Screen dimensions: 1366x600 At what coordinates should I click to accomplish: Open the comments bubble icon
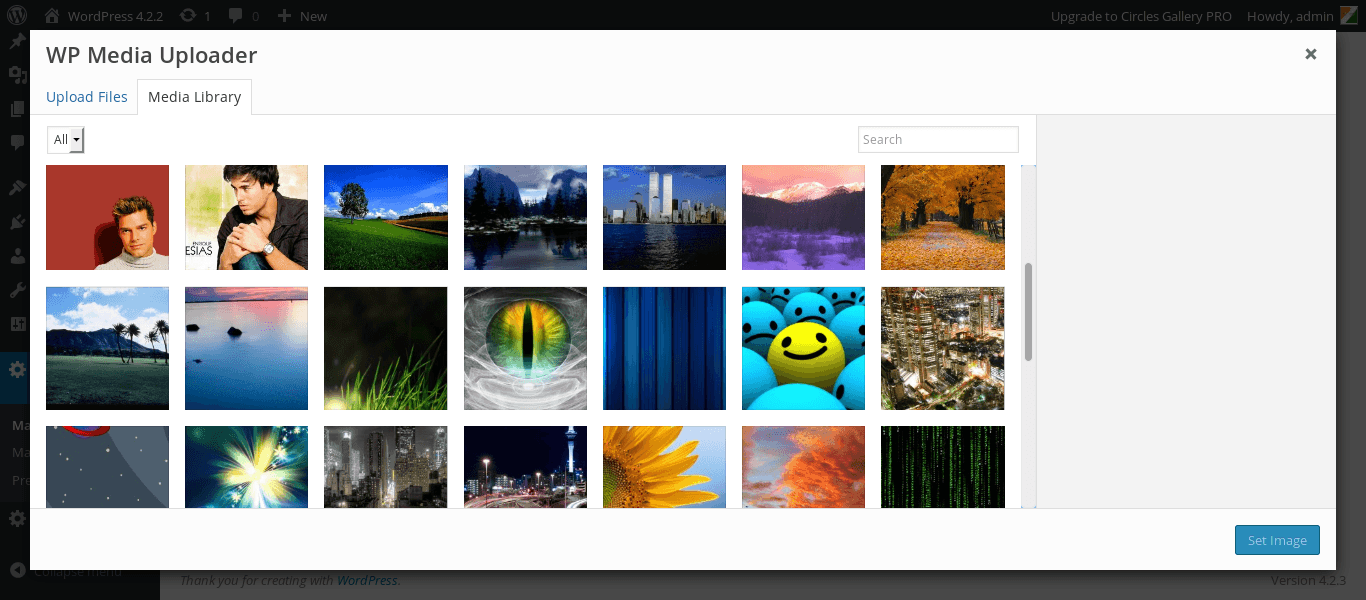click(235, 16)
